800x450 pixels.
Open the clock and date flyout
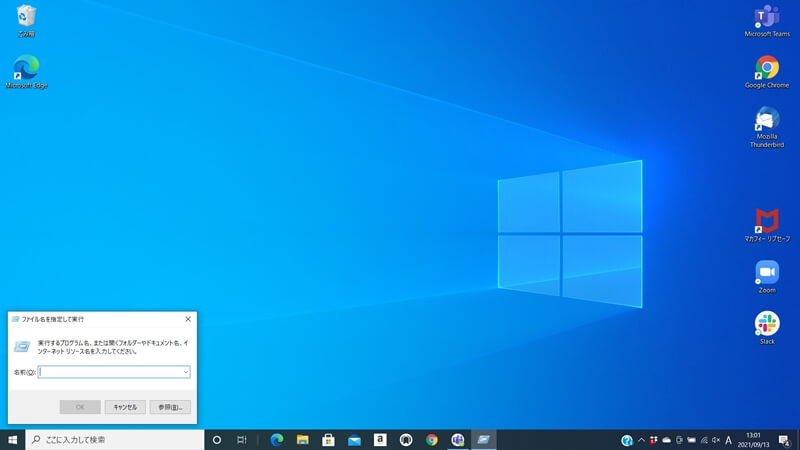753,440
